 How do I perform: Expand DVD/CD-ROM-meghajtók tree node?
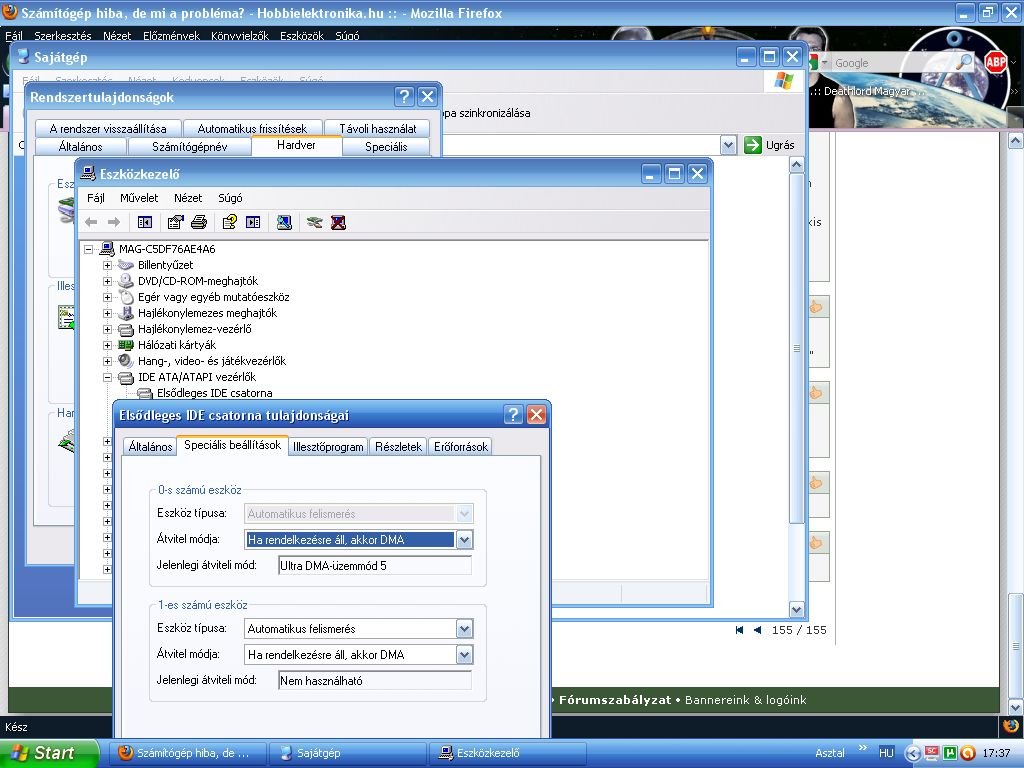click(x=107, y=281)
